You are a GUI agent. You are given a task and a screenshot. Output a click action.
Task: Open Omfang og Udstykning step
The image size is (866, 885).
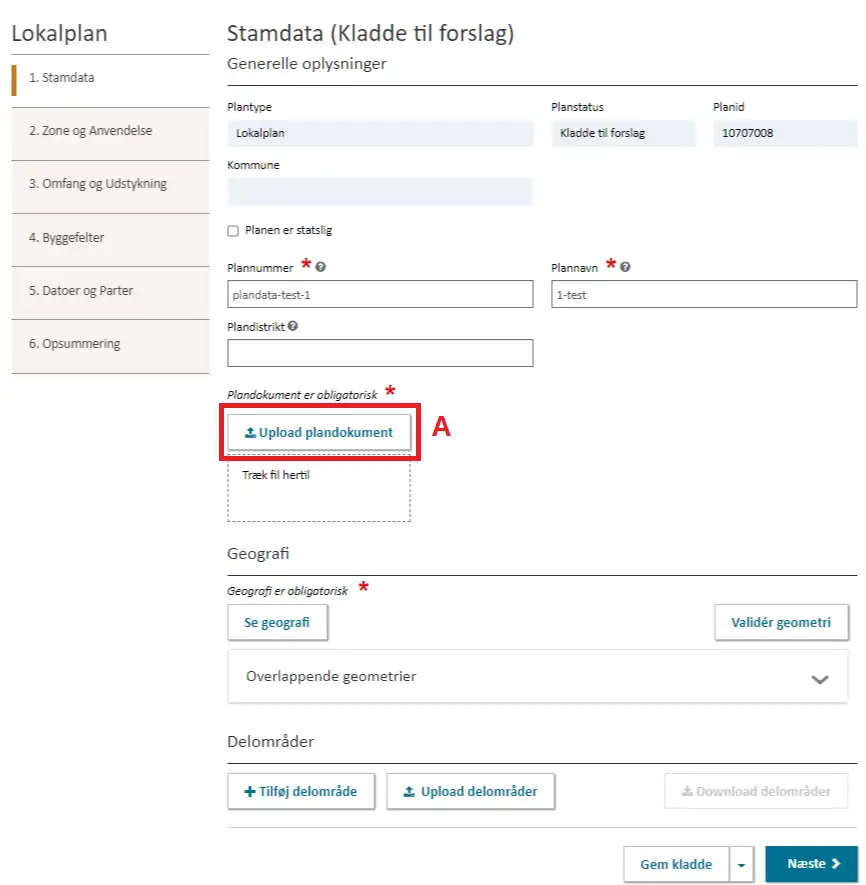click(110, 184)
